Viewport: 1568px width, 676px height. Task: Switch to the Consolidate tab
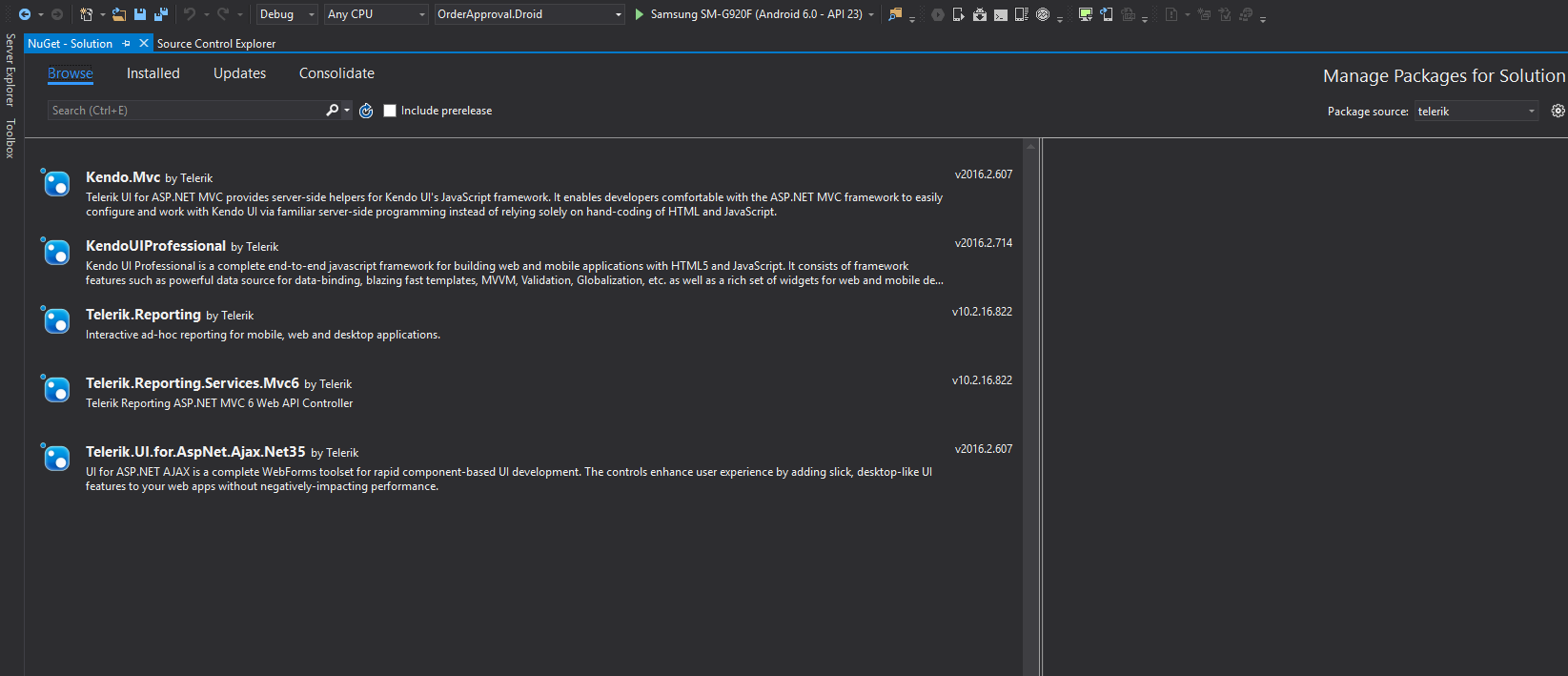(x=336, y=73)
